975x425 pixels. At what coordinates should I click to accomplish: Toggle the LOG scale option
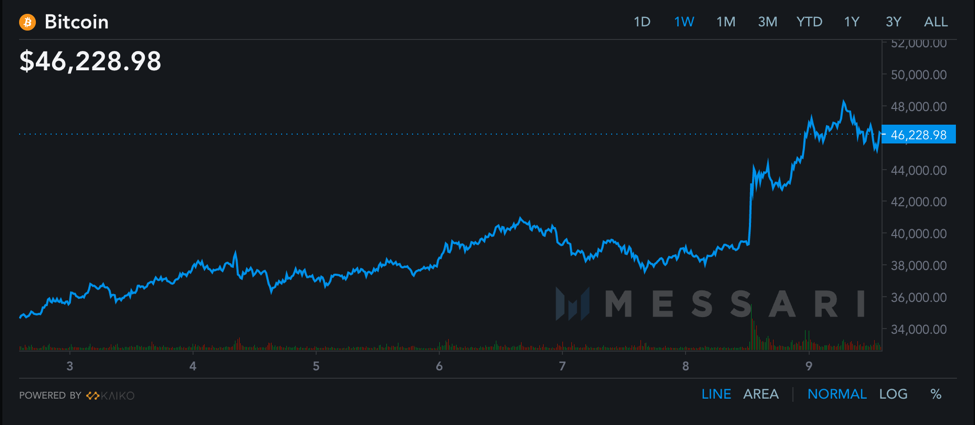point(893,394)
